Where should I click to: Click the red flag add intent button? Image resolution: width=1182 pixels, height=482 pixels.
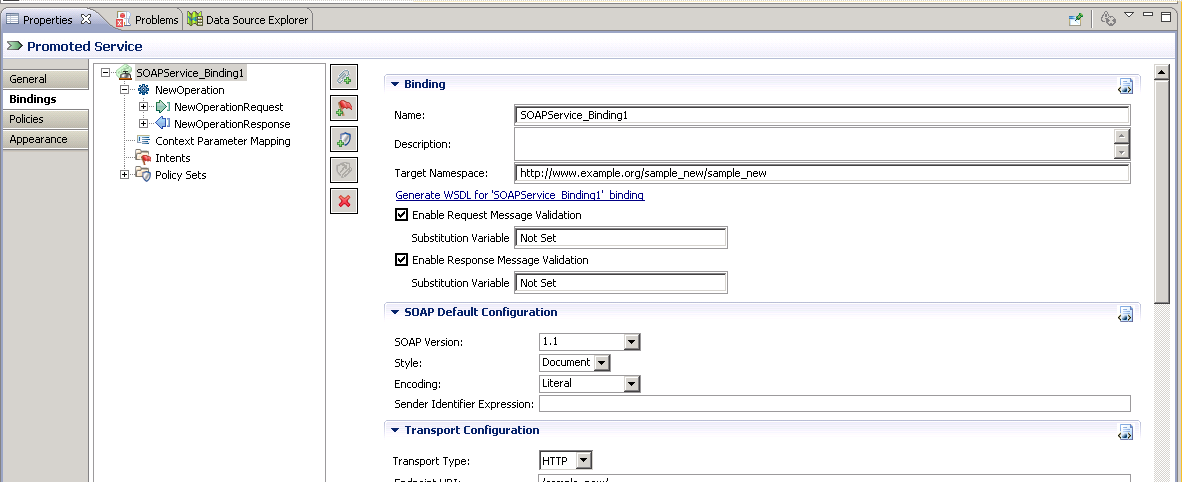(344, 108)
